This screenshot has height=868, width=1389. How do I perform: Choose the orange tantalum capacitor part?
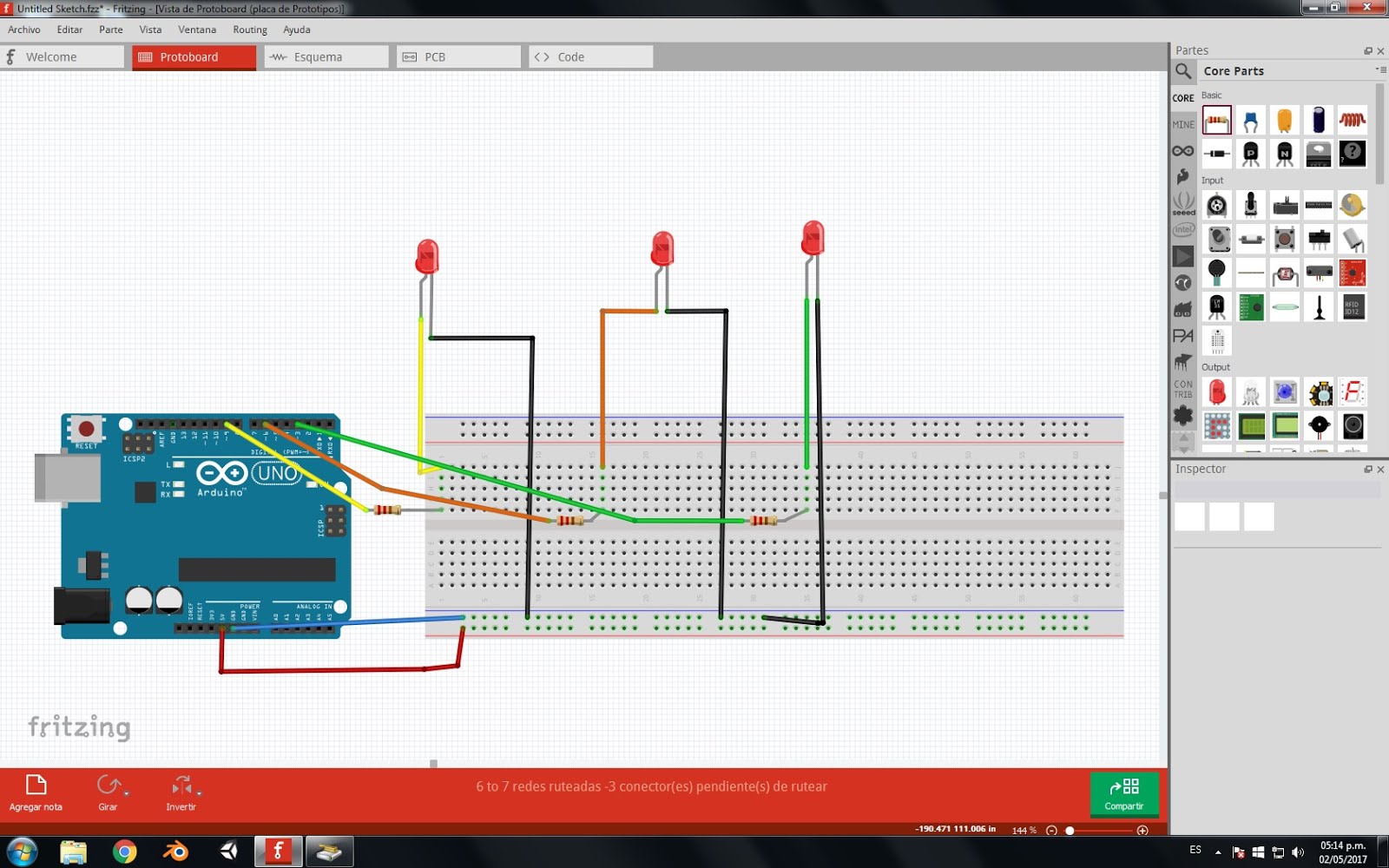click(x=1285, y=121)
